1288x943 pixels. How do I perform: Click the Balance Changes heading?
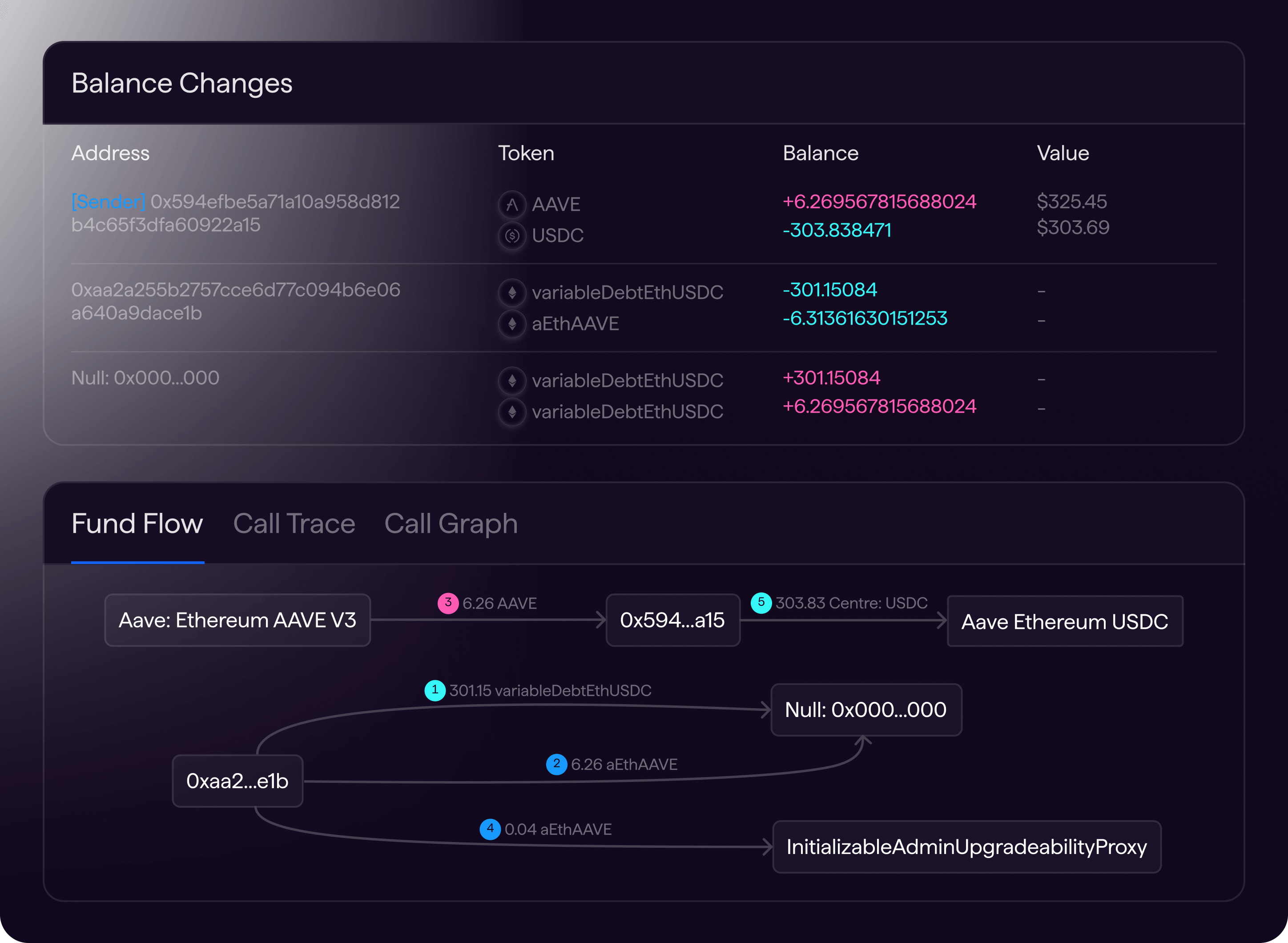[x=181, y=83]
